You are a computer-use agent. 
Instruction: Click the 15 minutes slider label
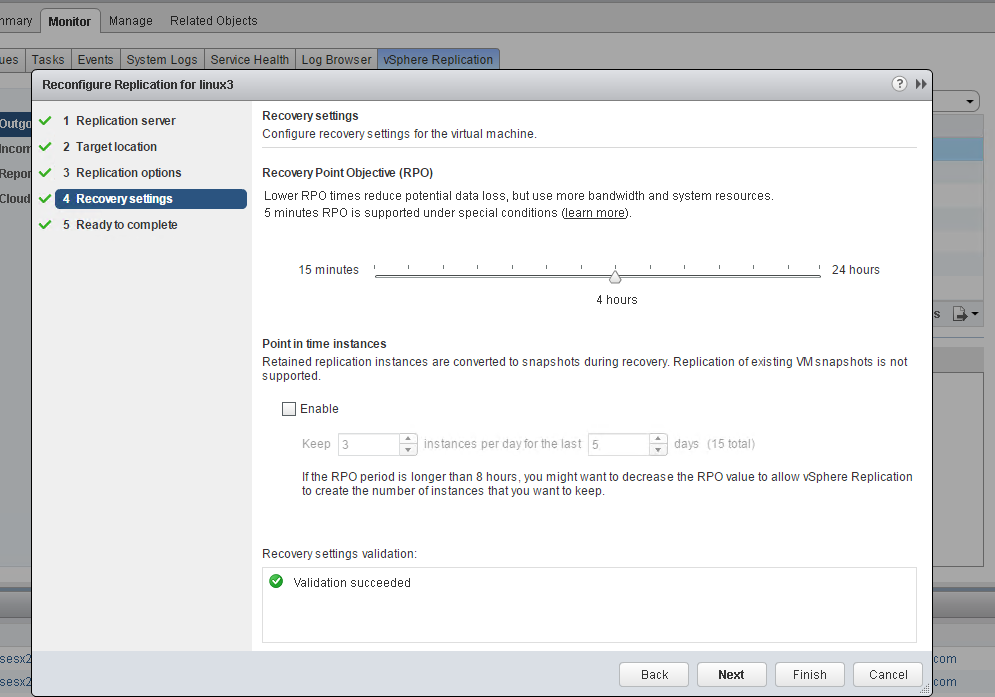pyautogui.click(x=329, y=270)
